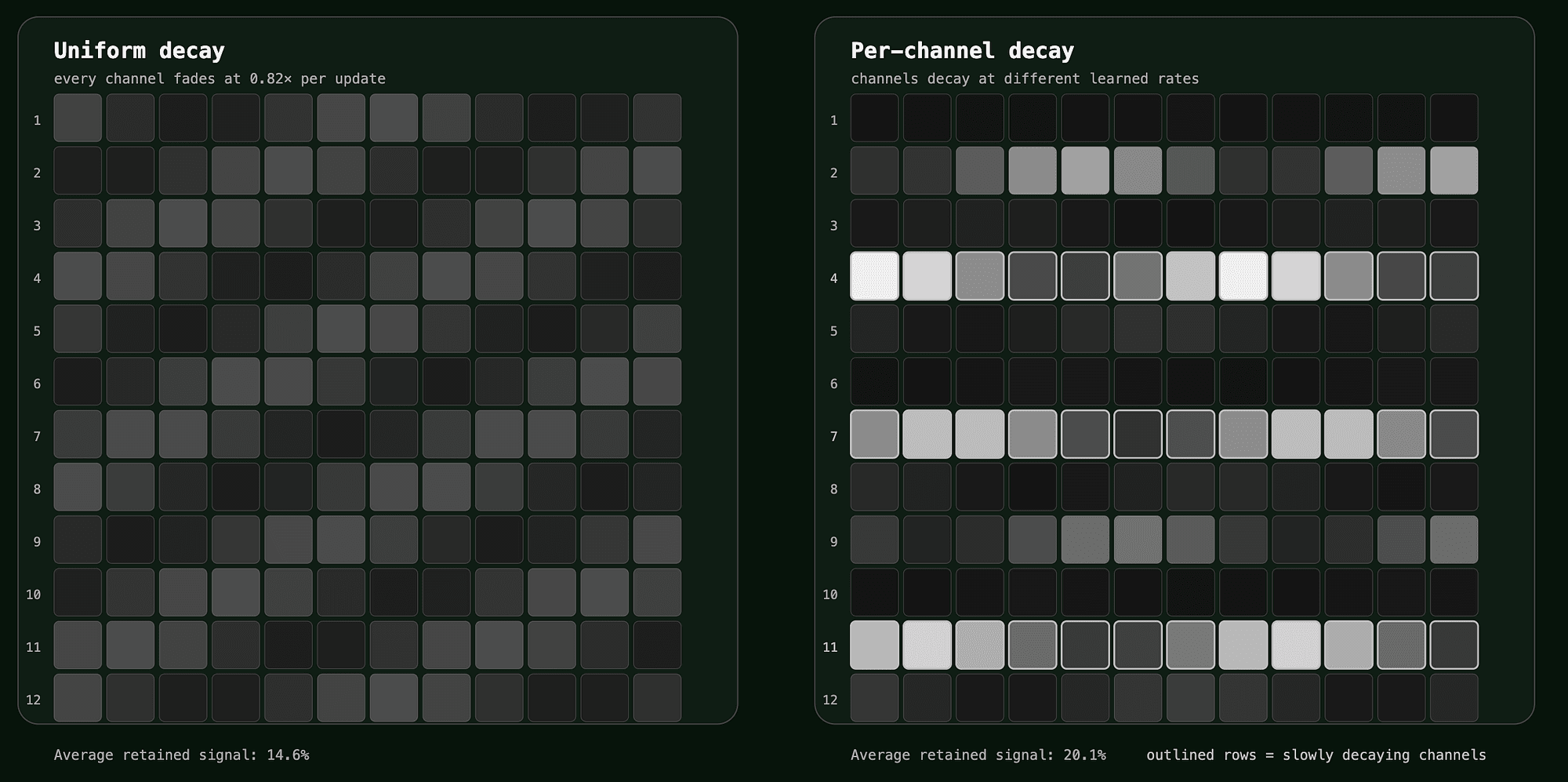This screenshot has height=782, width=1568.
Task: Click the 'Uniform decay' heading
Action: pyautogui.click(x=139, y=51)
